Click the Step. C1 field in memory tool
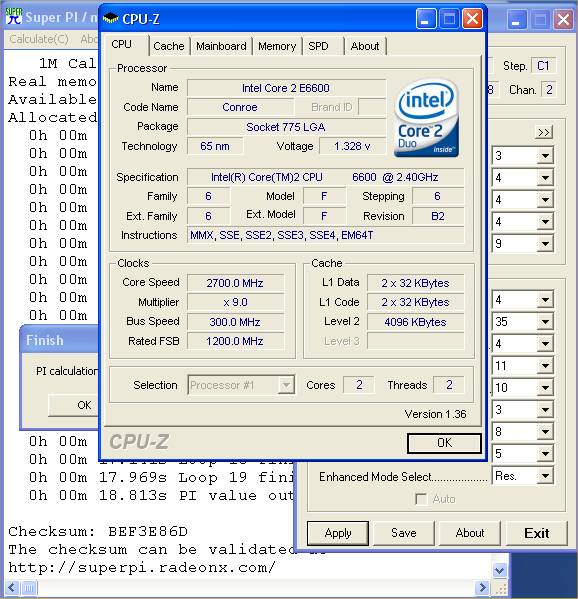Screen dimensions: 578x599 pyautogui.click(x=544, y=66)
